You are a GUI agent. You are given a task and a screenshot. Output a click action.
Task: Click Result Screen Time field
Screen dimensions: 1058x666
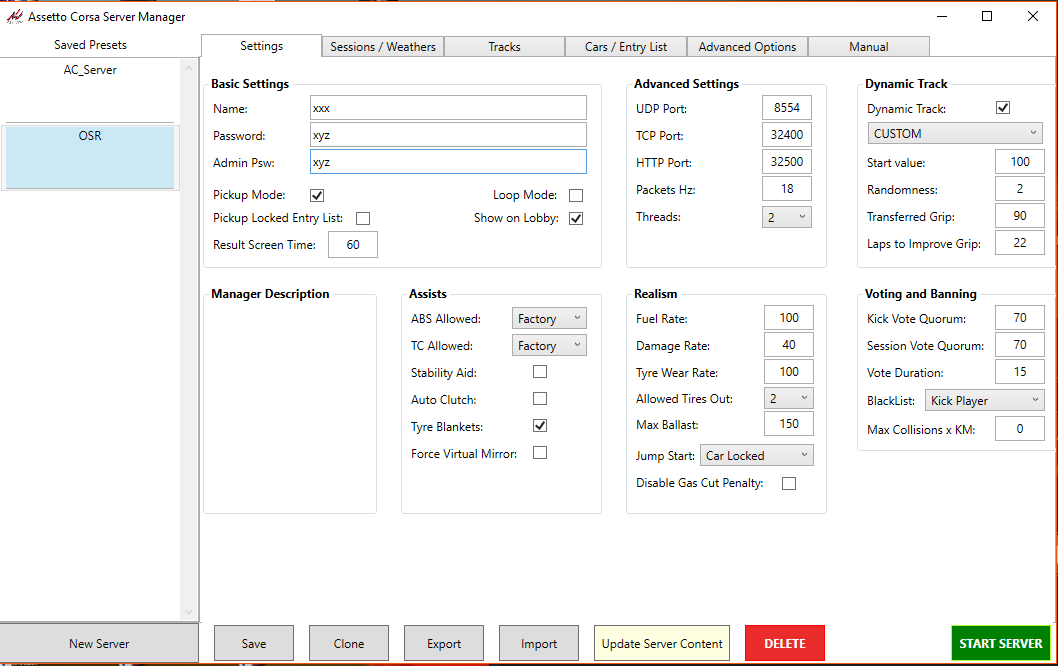point(353,245)
